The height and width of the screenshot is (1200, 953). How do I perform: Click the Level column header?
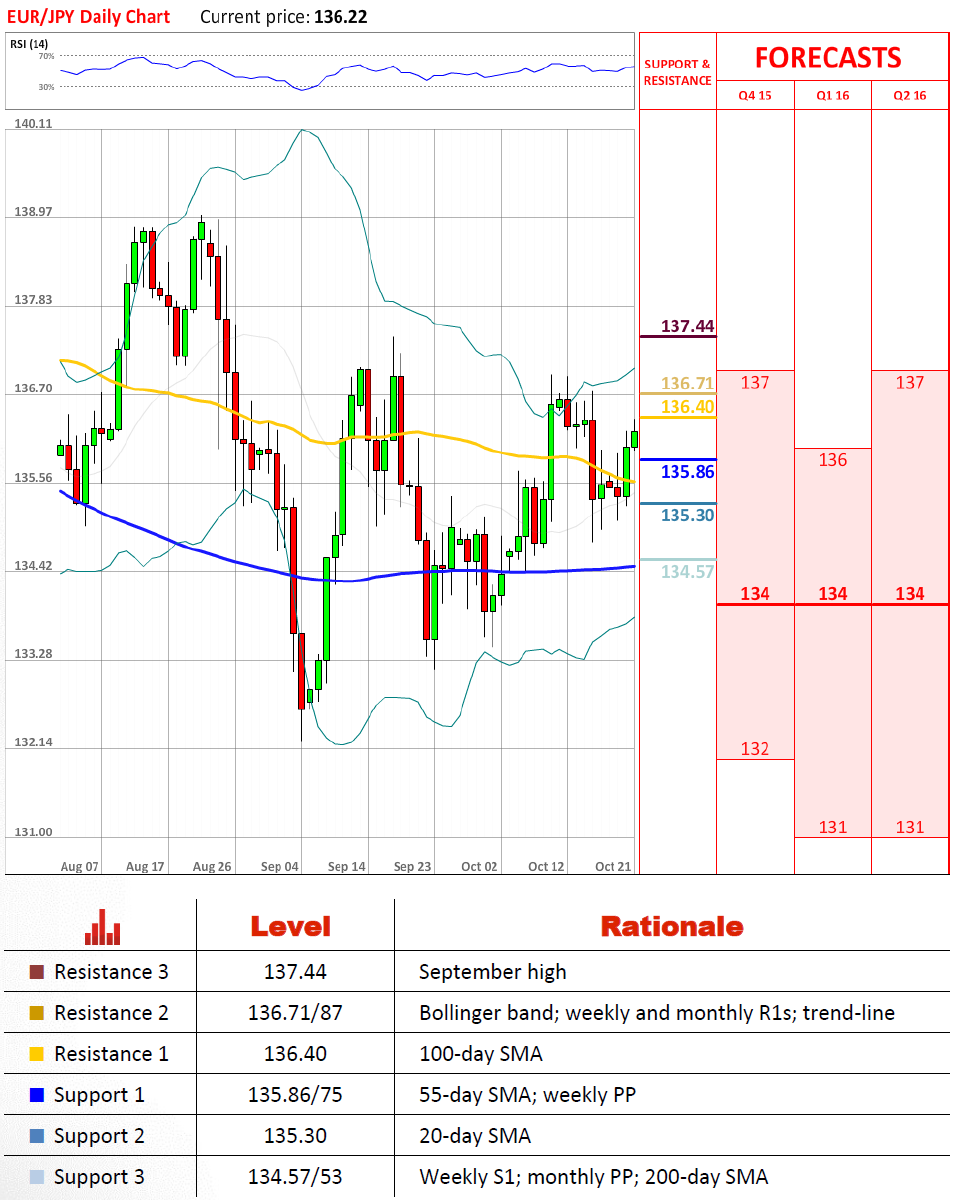click(x=290, y=926)
